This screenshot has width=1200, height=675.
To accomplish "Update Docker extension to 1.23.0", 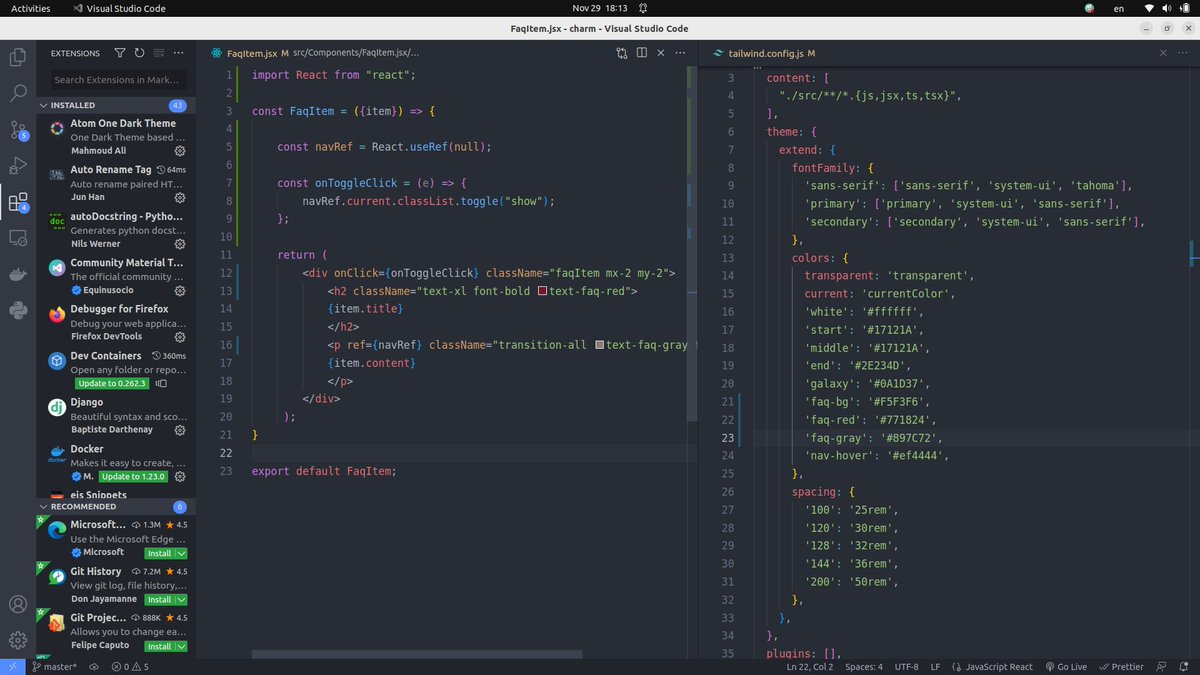I will tap(133, 476).
